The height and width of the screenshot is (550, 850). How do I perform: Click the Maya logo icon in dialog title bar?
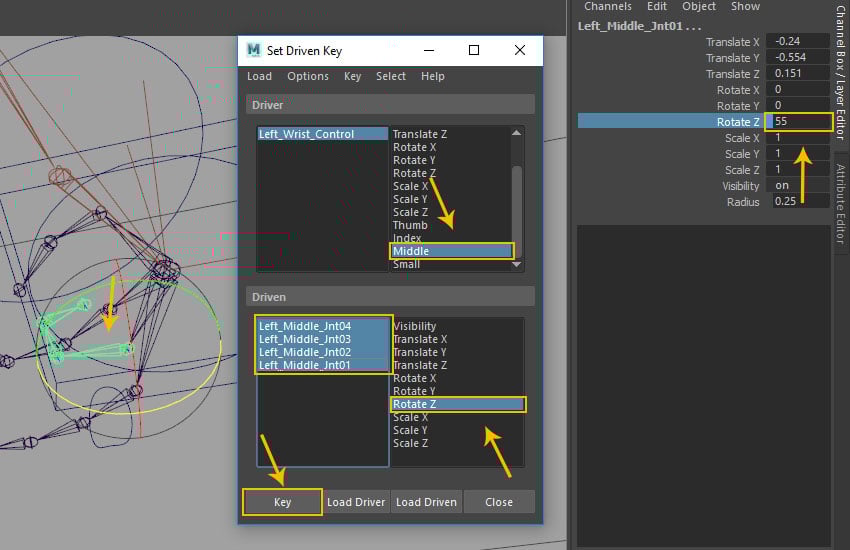click(x=254, y=50)
